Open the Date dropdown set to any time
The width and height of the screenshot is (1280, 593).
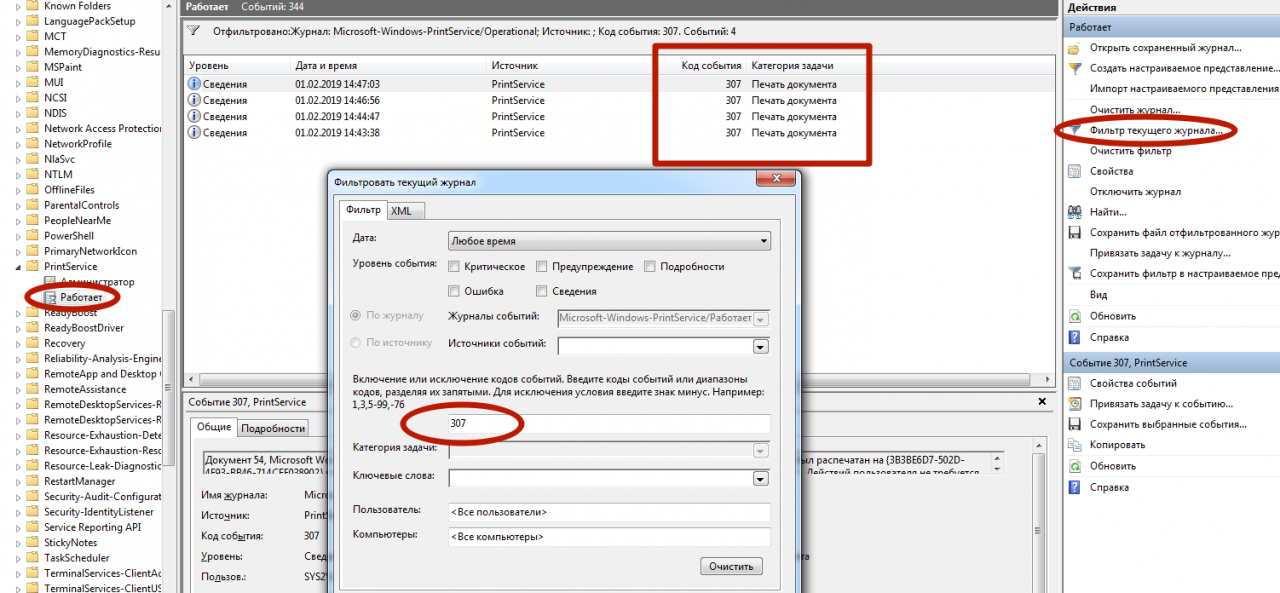click(609, 241)
